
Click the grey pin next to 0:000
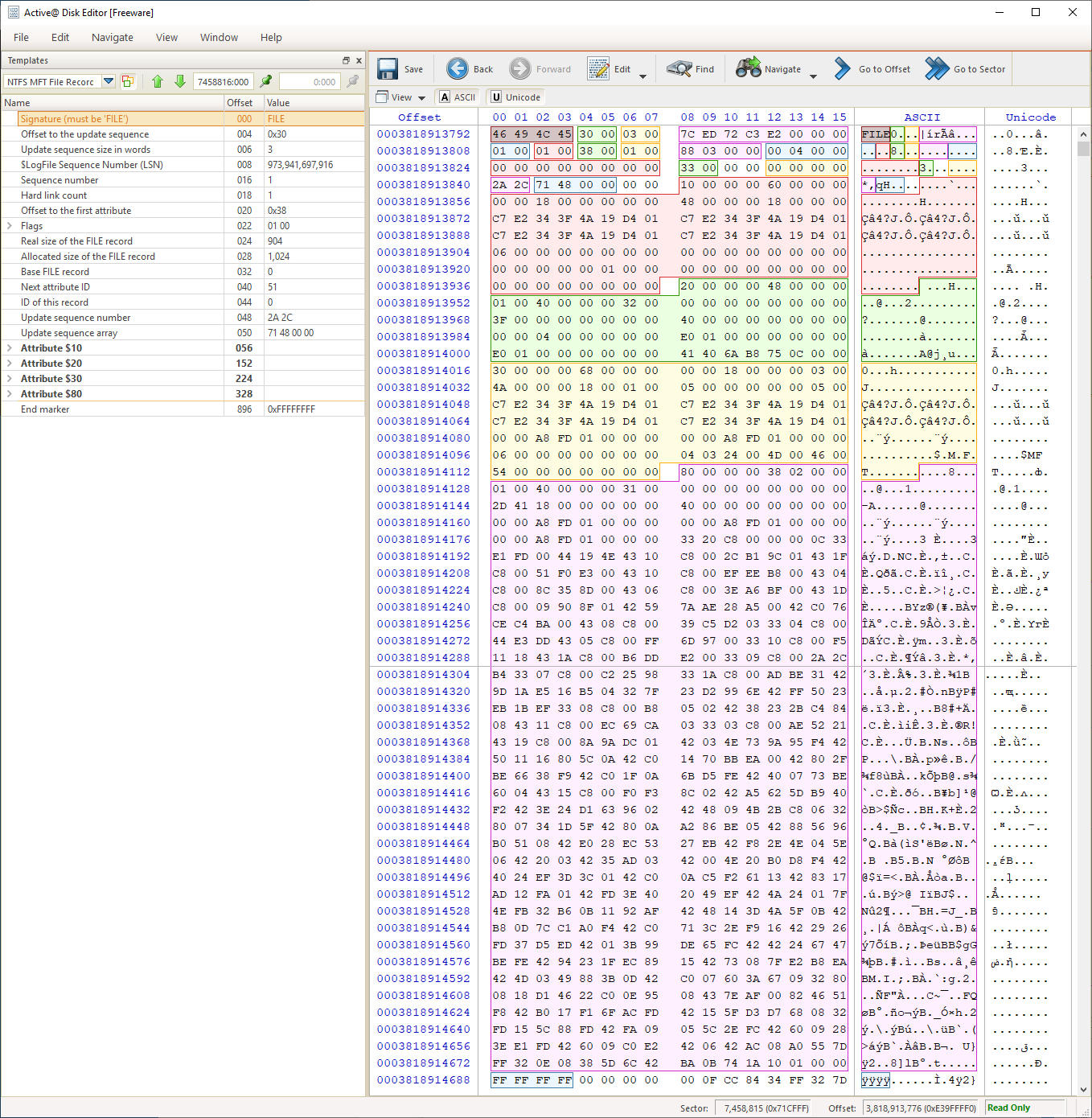(x=352, y=81)
